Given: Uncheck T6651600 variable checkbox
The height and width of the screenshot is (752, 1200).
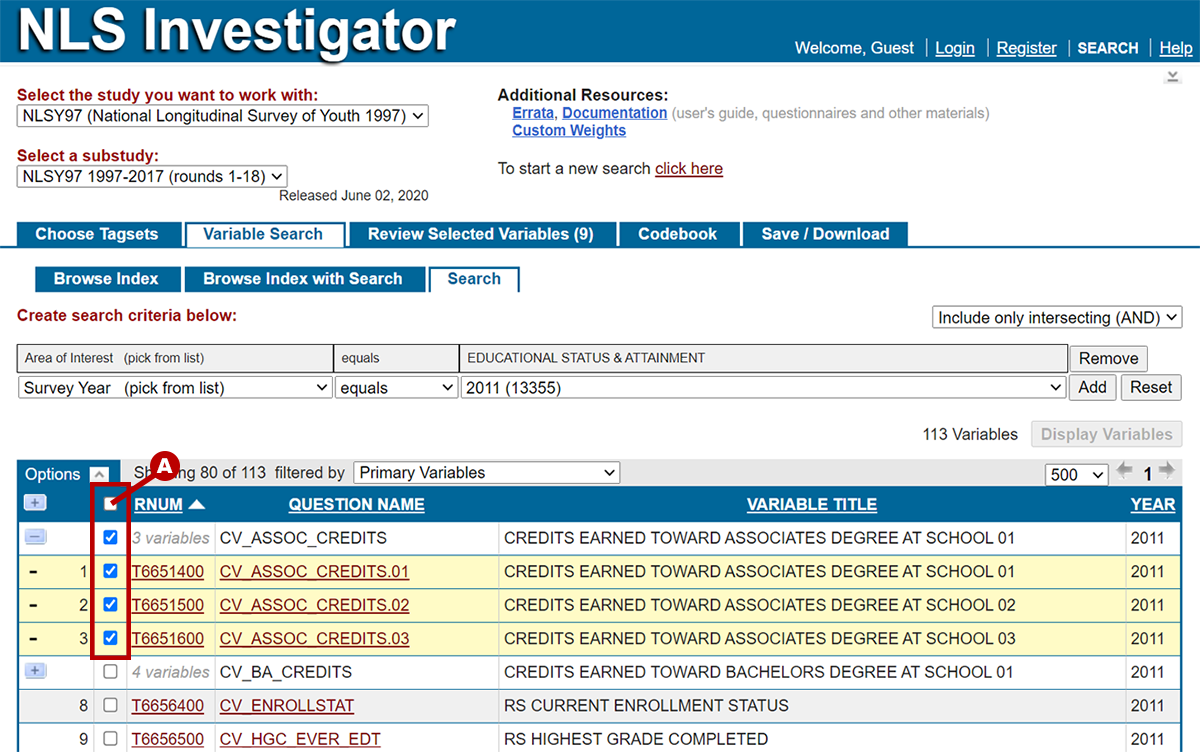Looking at the screenshot, I should pos(111,638).
